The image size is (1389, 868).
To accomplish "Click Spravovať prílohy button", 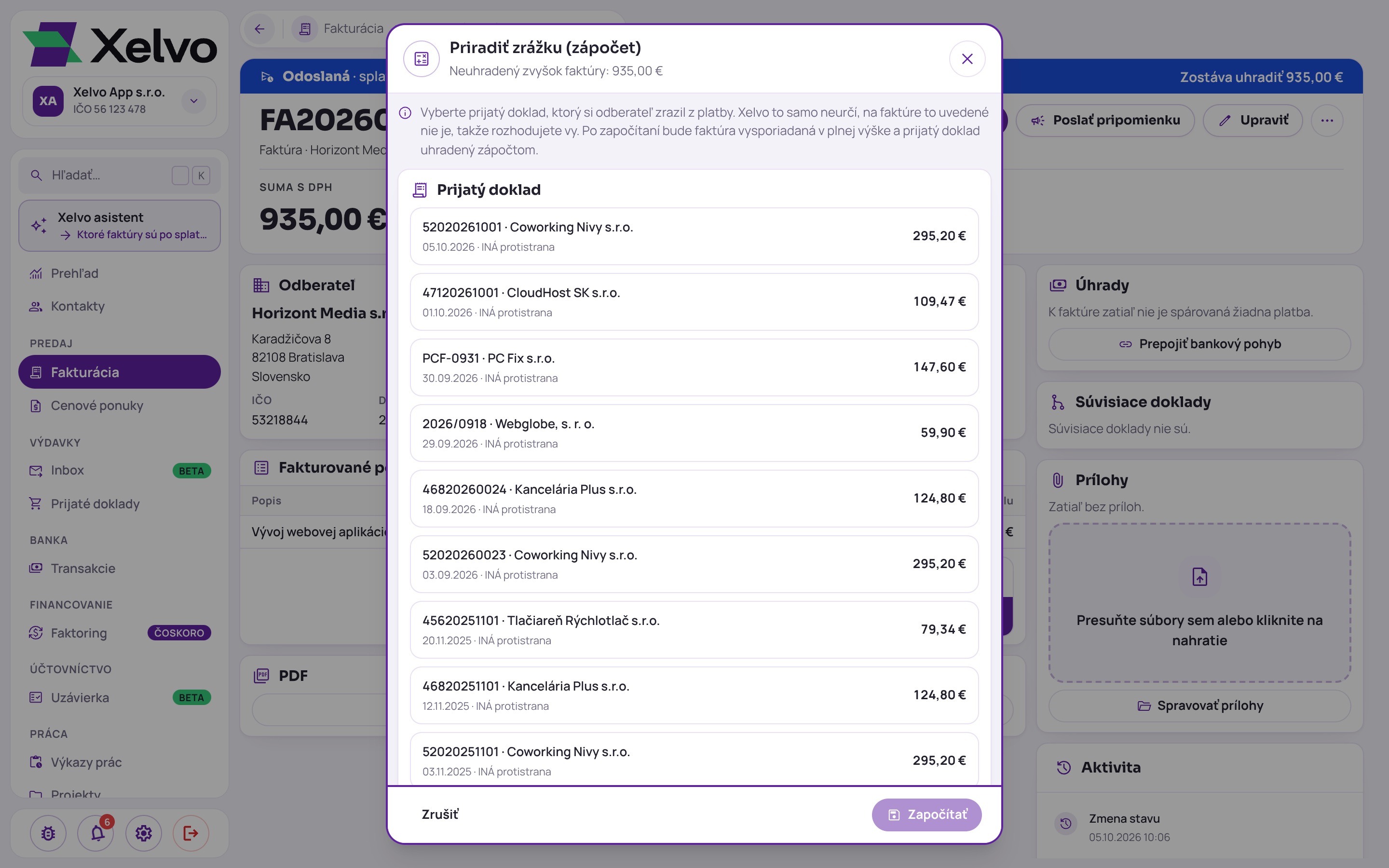I will (1199, 705).
